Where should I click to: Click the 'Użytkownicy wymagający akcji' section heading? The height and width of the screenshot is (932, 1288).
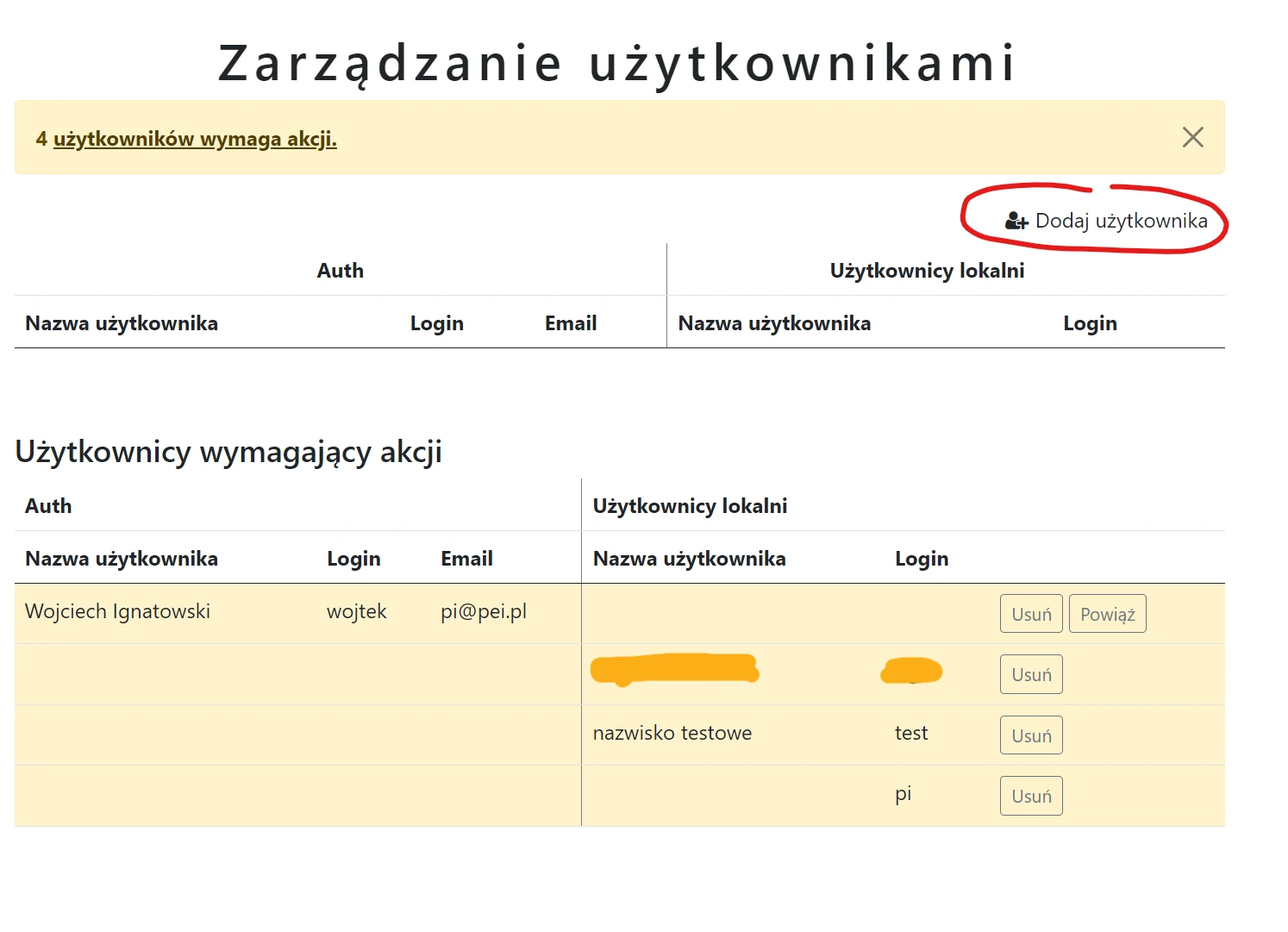pos(228,452)
